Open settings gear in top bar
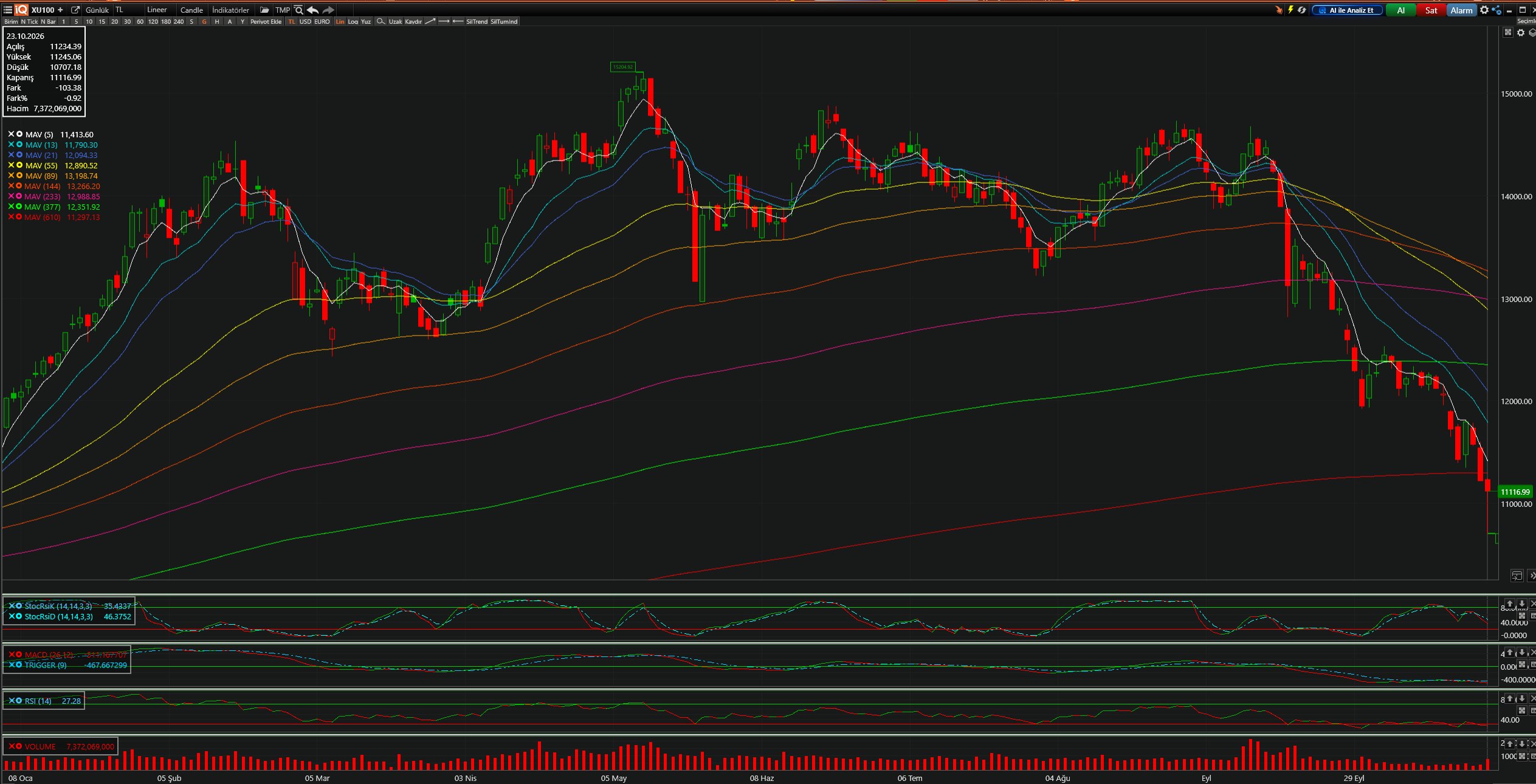This screenshot has height=784, width=1536. 1484,10
